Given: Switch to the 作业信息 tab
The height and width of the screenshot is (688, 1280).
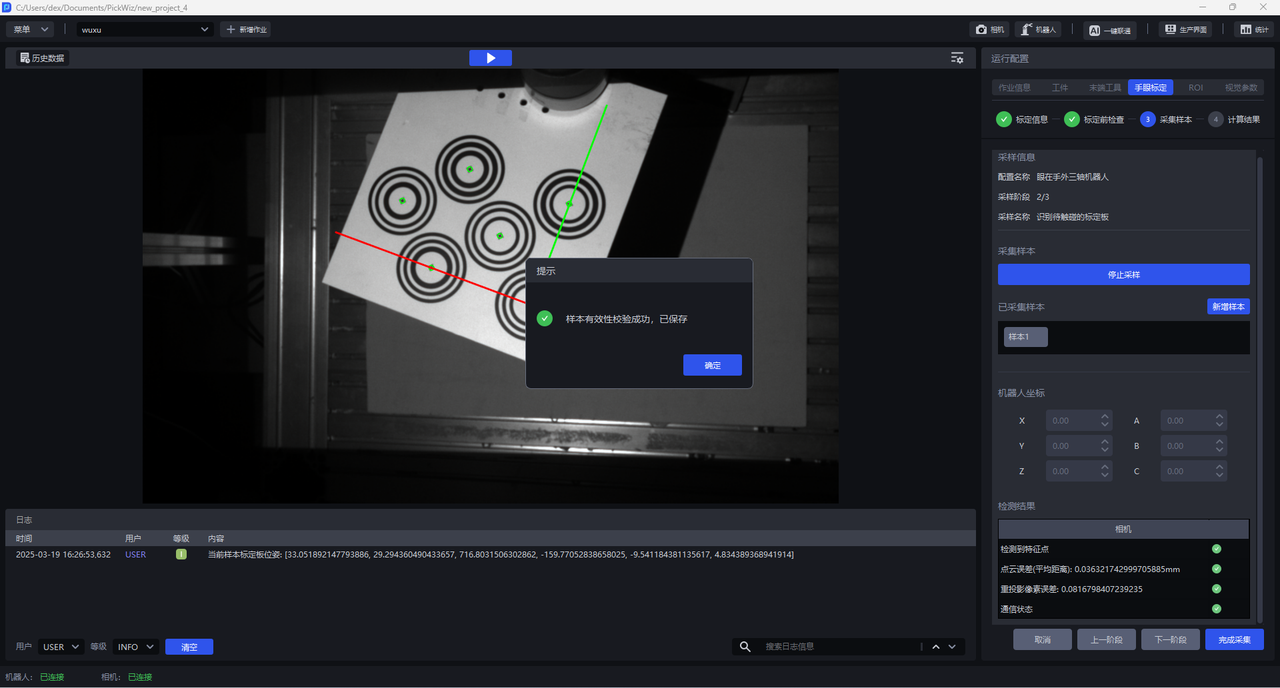Looking at the screenshot, I should 1014,88.
